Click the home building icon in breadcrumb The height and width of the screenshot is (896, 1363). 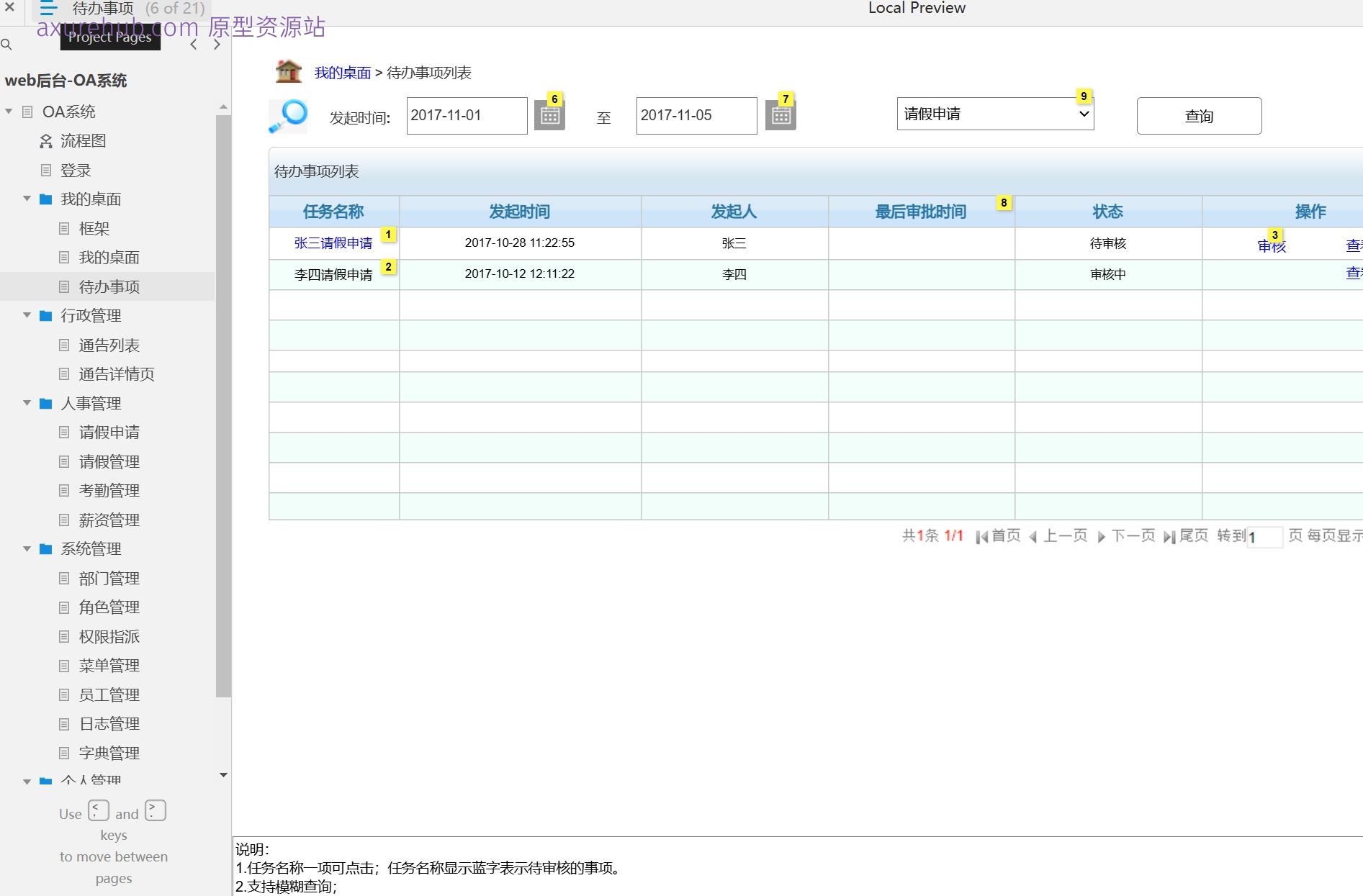288,71
